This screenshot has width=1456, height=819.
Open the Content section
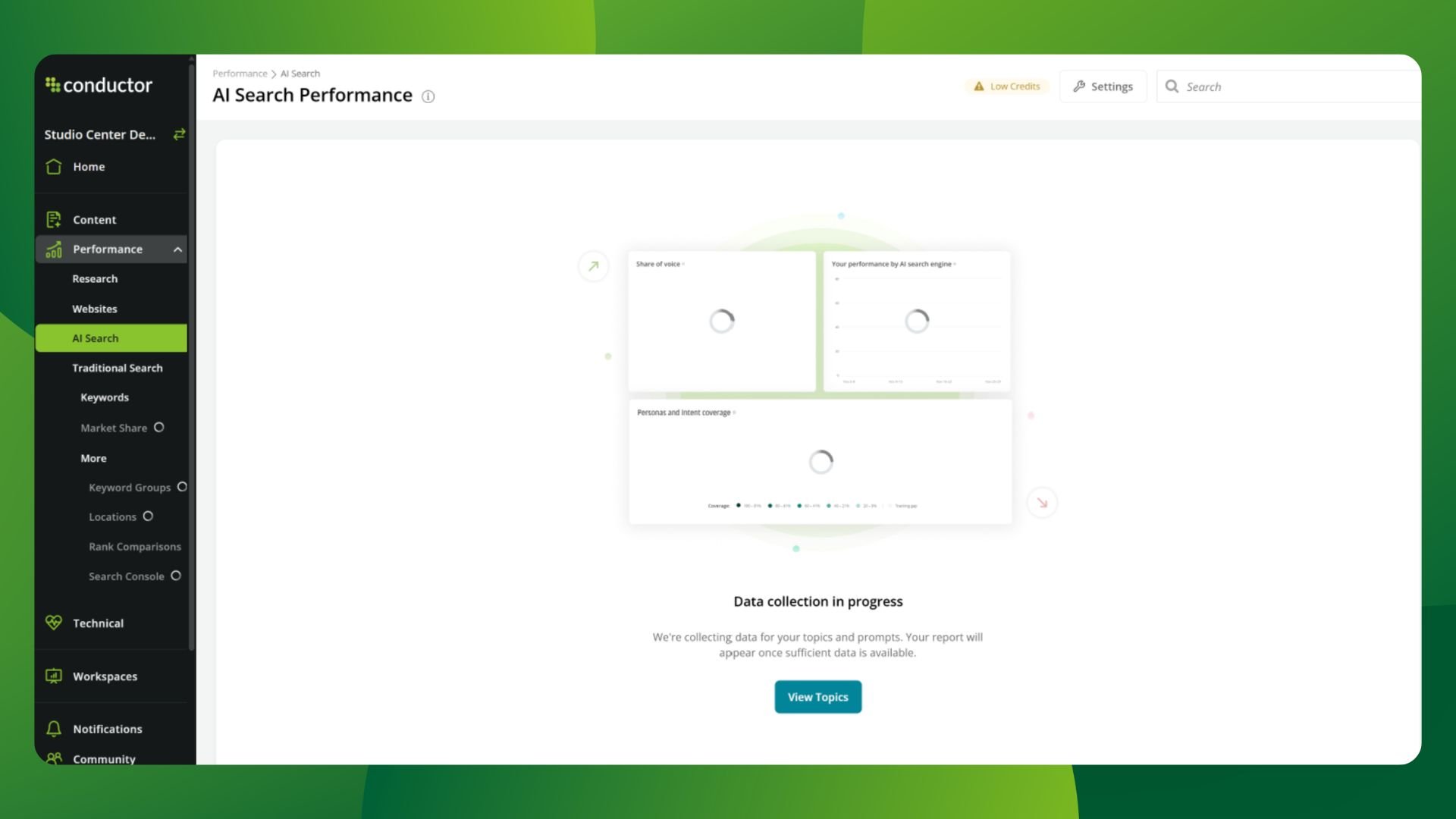94,220
